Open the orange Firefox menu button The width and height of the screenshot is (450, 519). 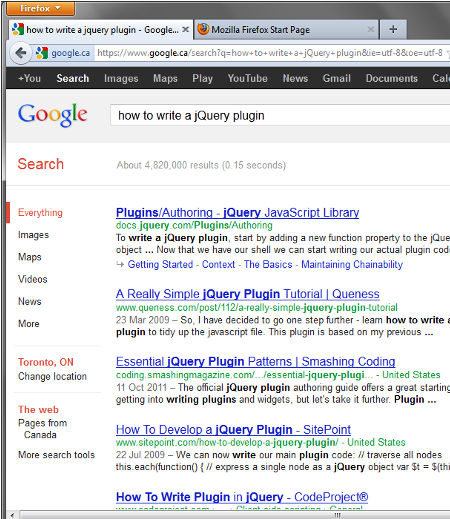[40, 8]
